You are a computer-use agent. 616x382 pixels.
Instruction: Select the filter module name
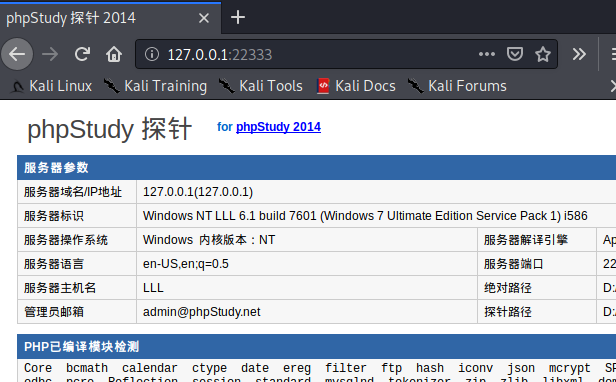[x=346, y=368]
